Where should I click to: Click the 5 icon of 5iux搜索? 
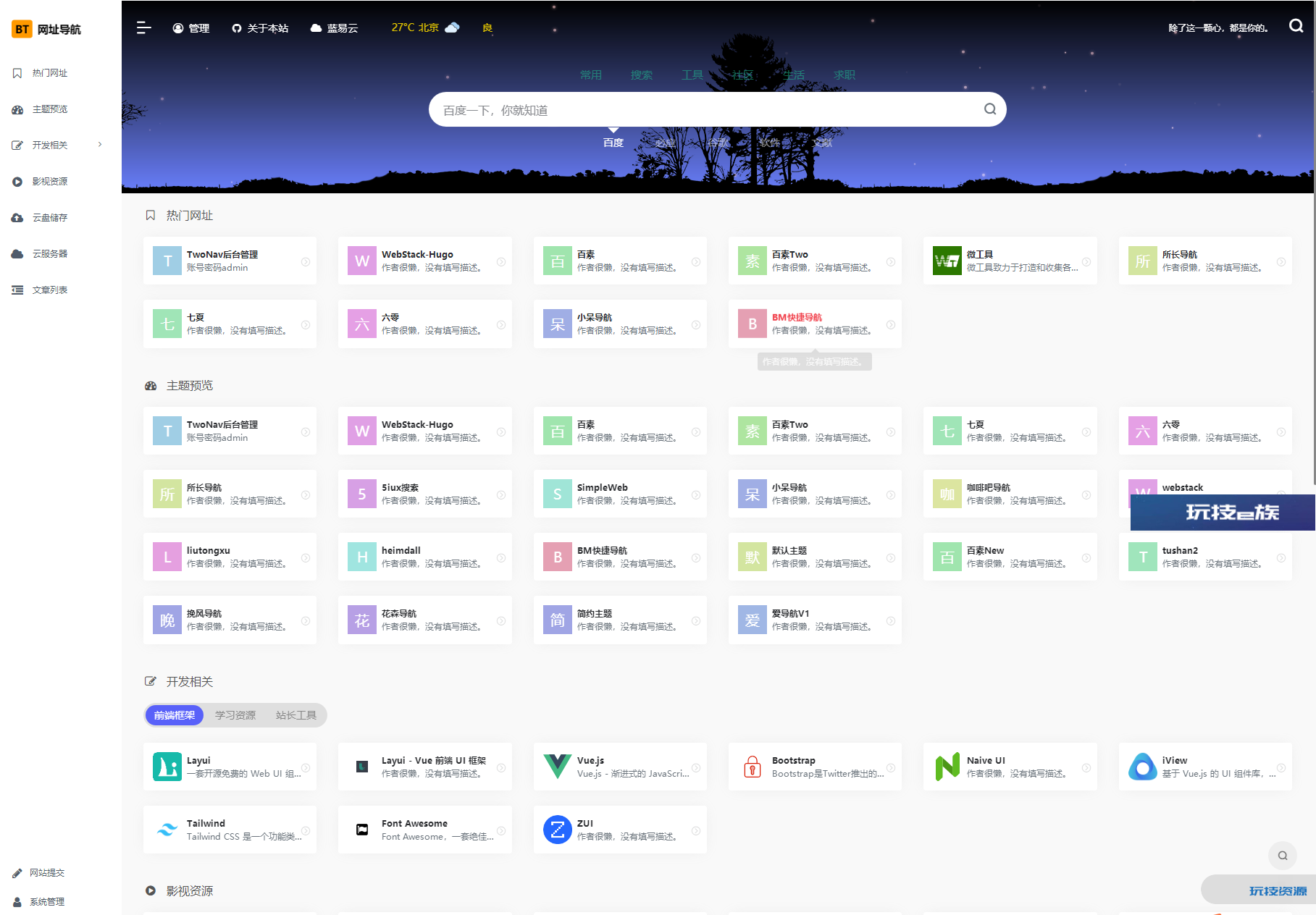tap(362, 494)
